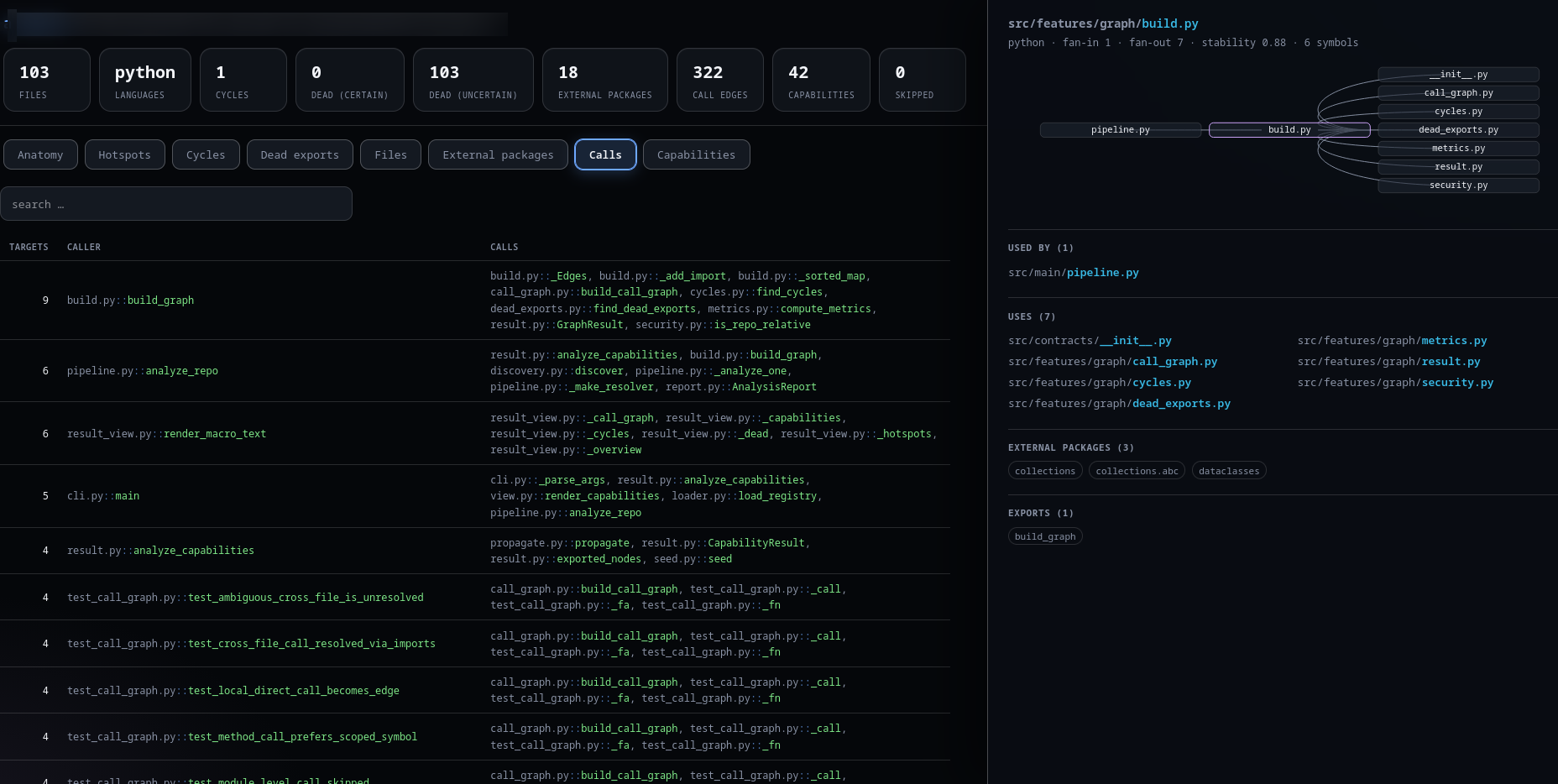Click the Dead (uncertain) stat card
The image size is (1558, 784).
click(473, 80)
